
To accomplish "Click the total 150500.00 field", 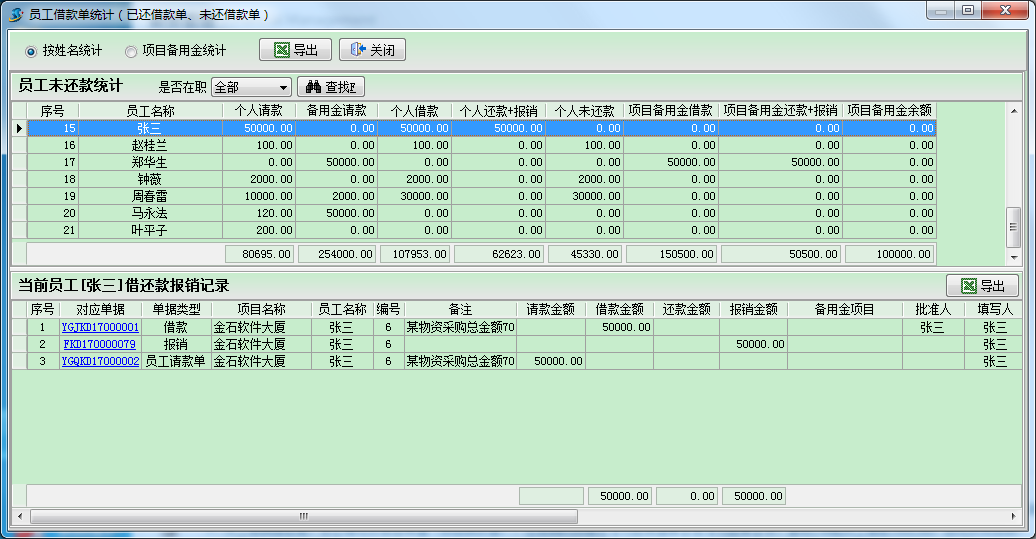I will point(671,254).
